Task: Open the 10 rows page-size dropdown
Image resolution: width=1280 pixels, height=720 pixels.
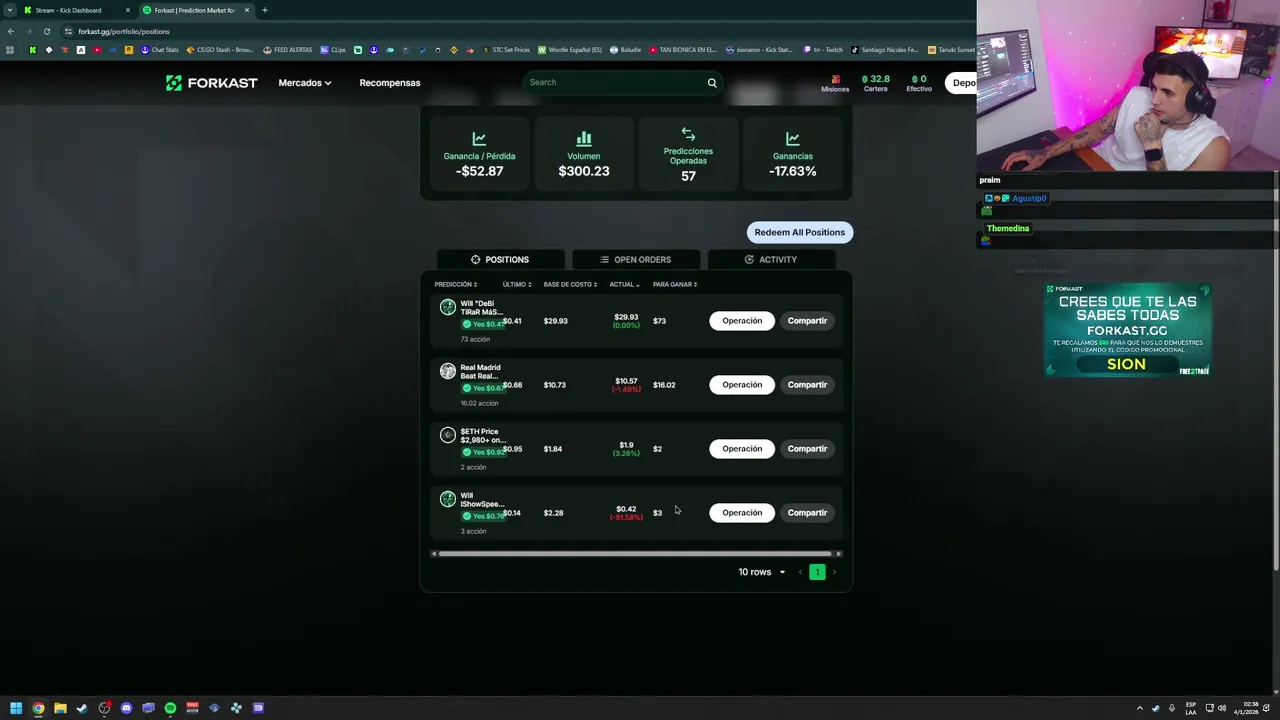Action: [x=762, y=572]
